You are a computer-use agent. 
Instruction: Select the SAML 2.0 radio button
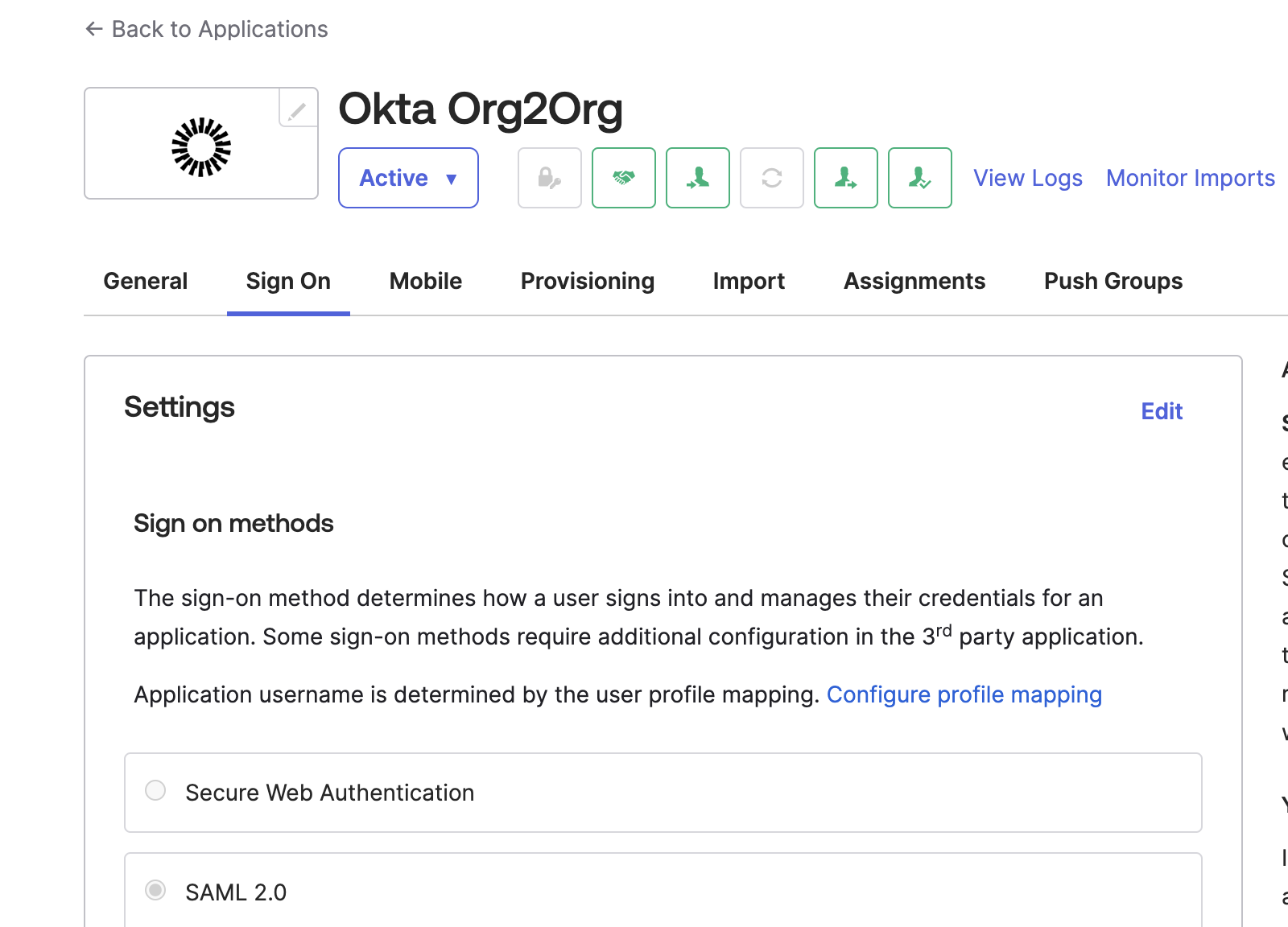155,890
